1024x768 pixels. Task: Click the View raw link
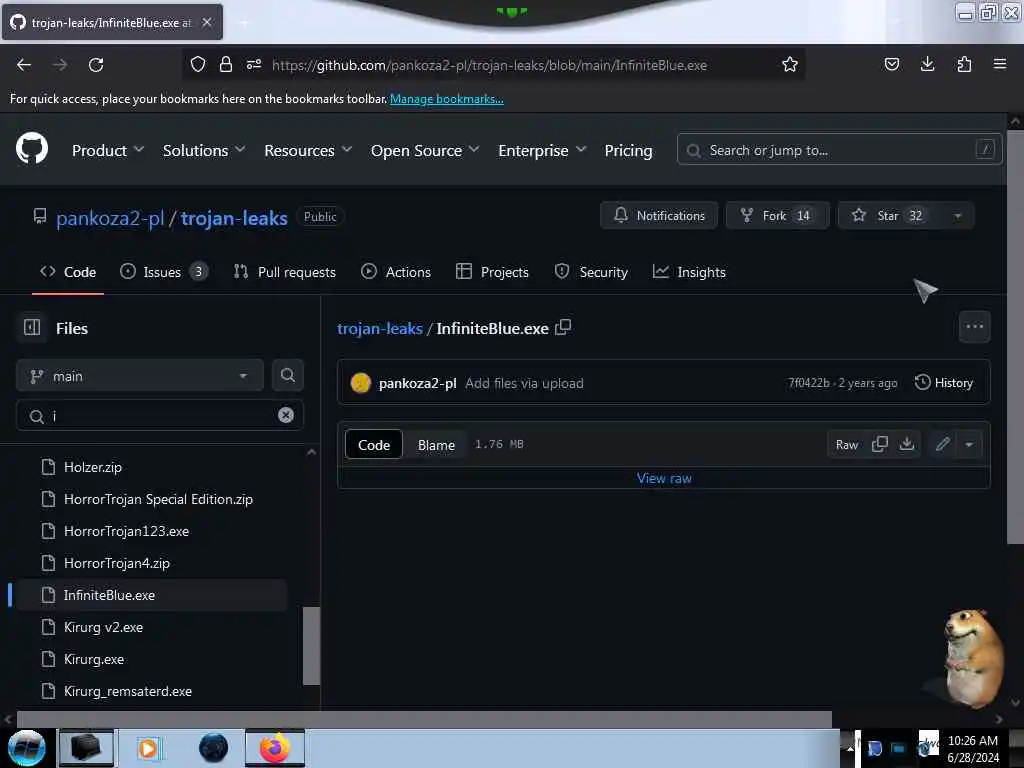click(664, 478)
